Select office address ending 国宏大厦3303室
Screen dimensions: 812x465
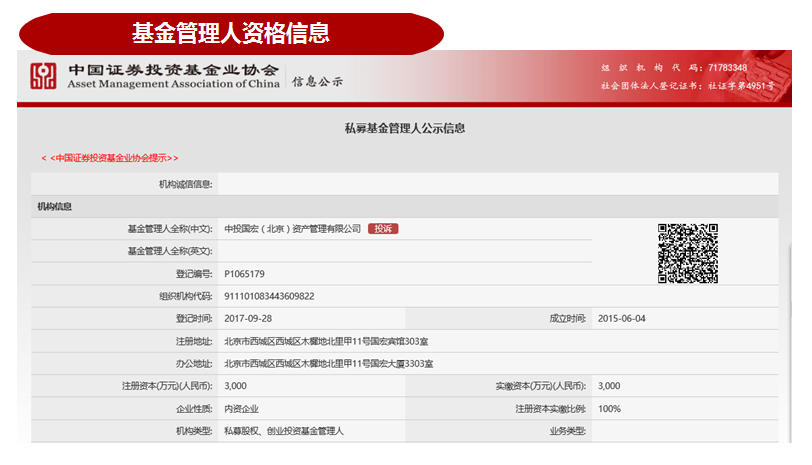[328, 364]
